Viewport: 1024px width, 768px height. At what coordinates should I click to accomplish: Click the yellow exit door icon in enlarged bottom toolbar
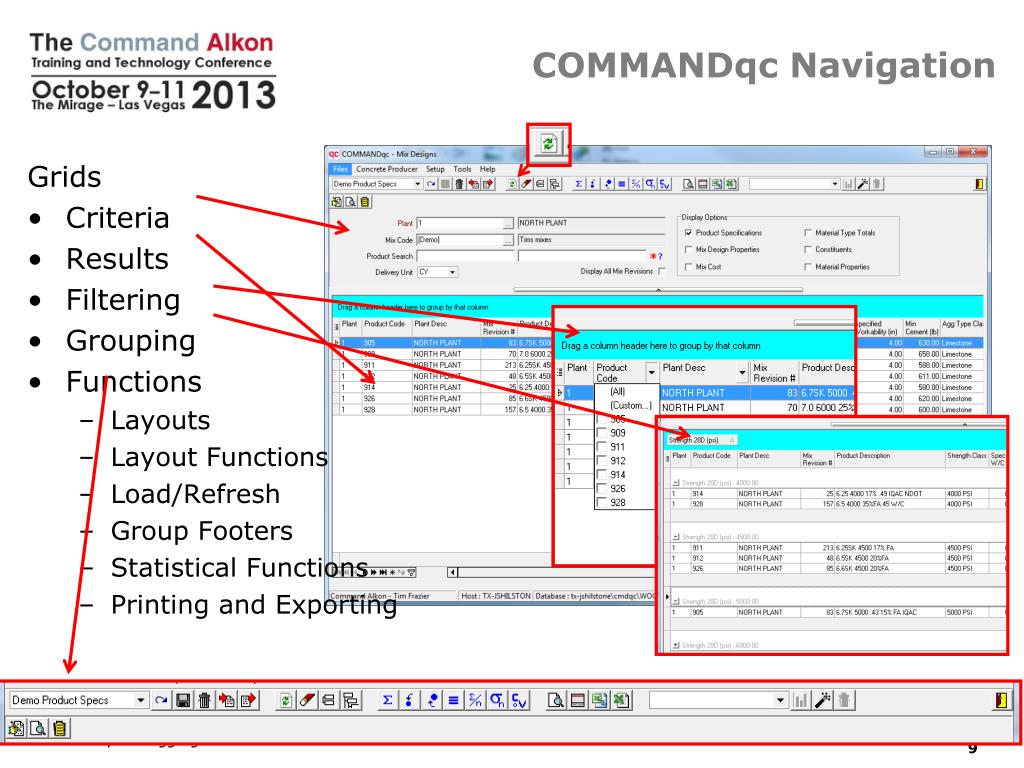pos(1000,700)
